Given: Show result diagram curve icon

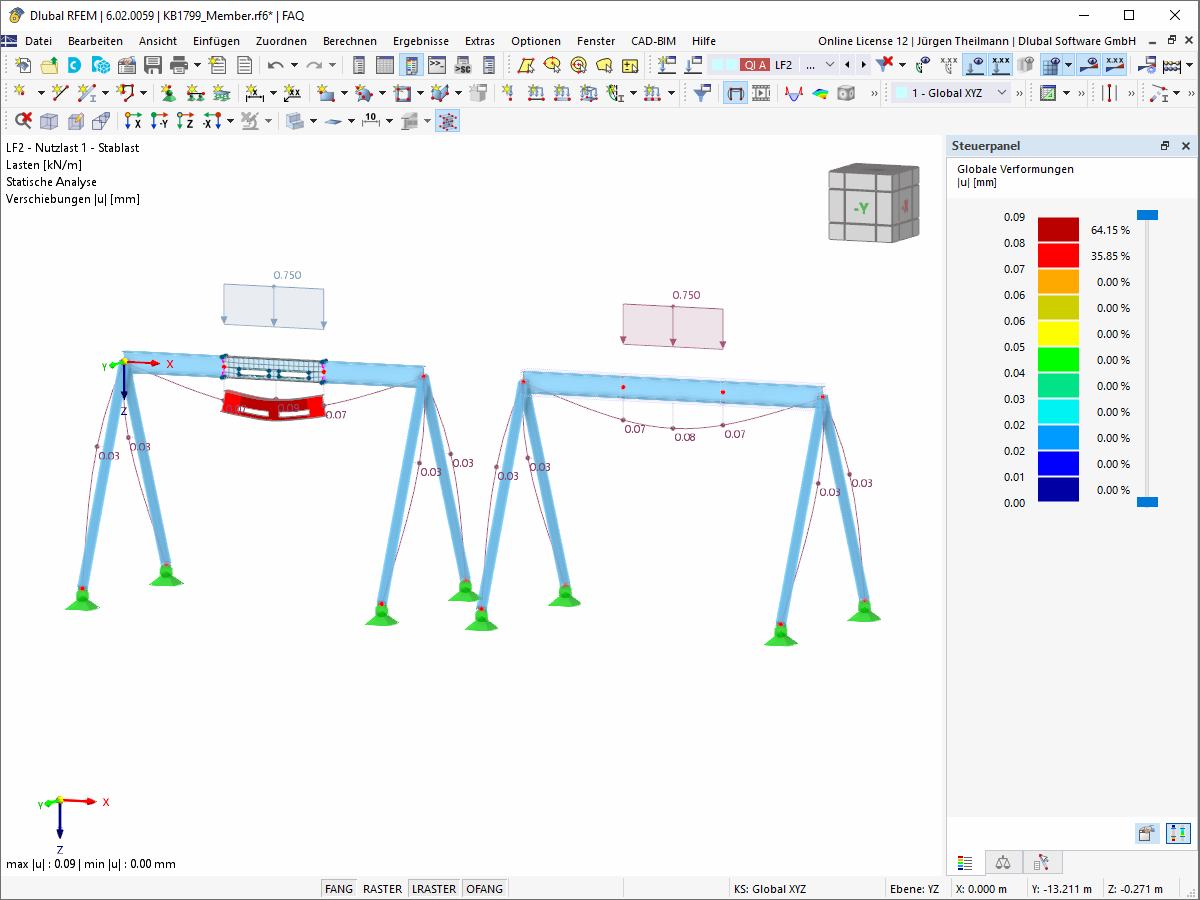Looking at the screenshot, I should coord(794,93).
